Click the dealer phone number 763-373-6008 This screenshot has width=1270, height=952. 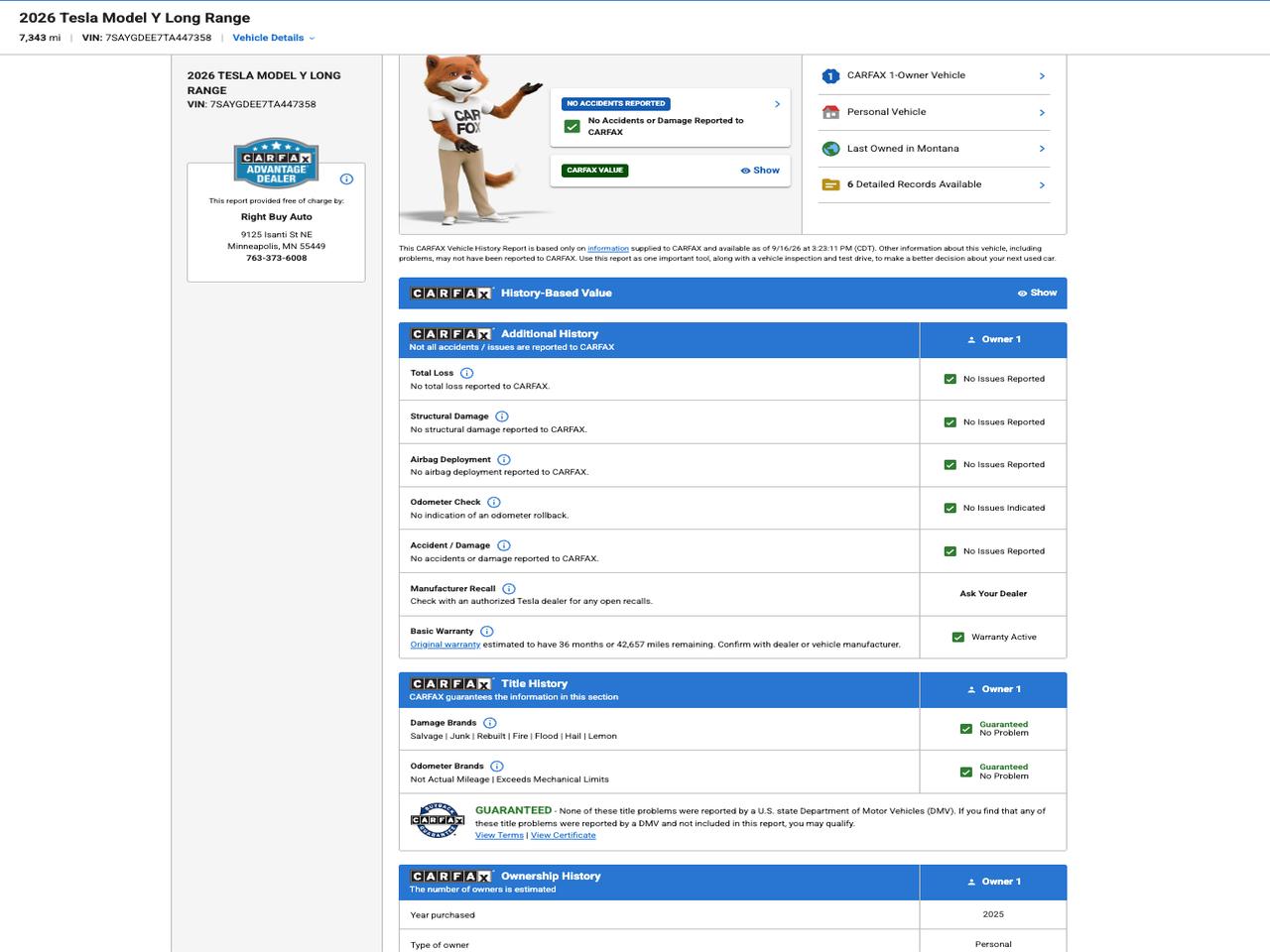coord(277,258)
